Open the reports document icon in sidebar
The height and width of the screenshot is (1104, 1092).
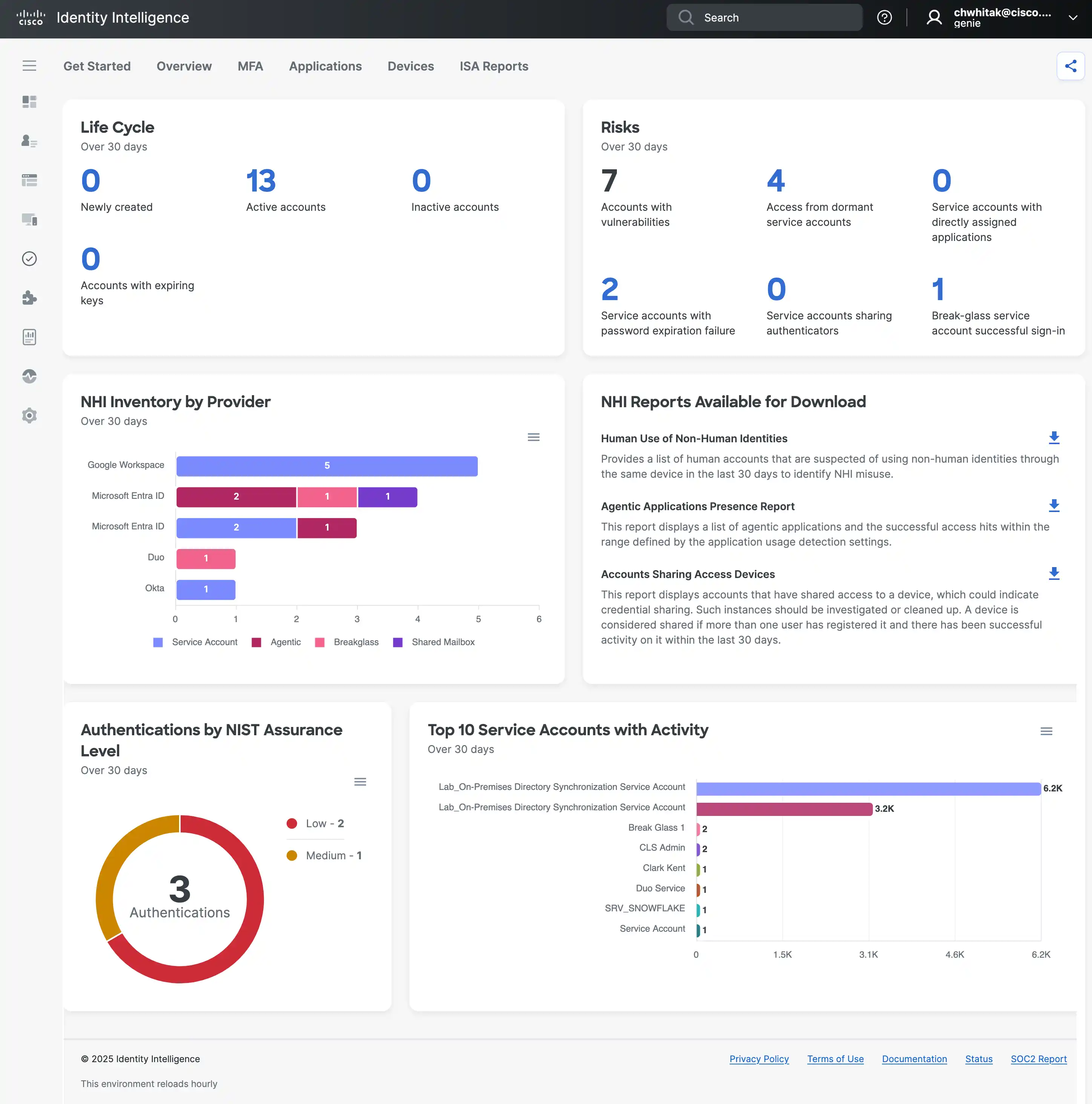coord(29,337)
